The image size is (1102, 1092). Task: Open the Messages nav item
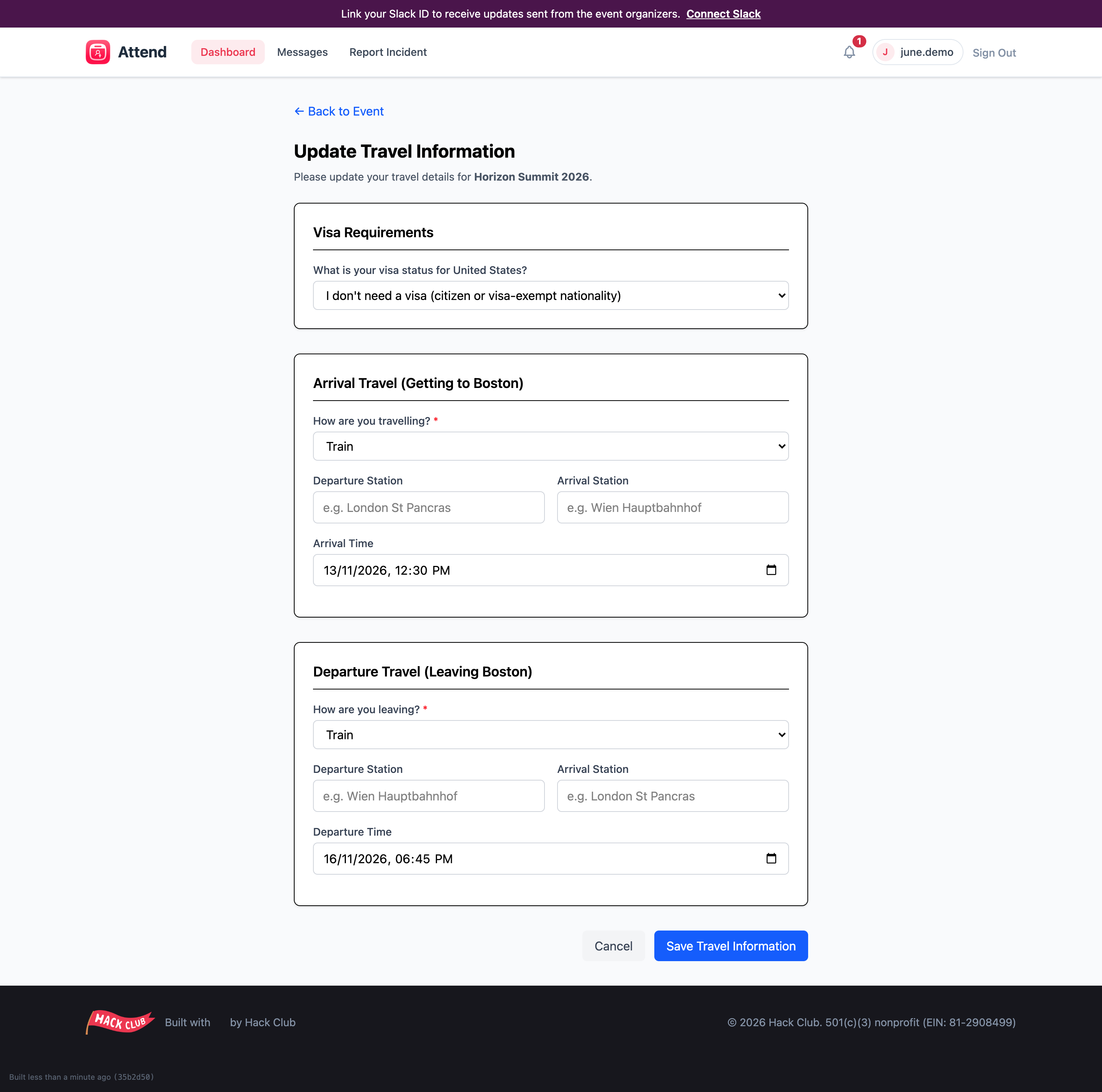click(302, 52)
